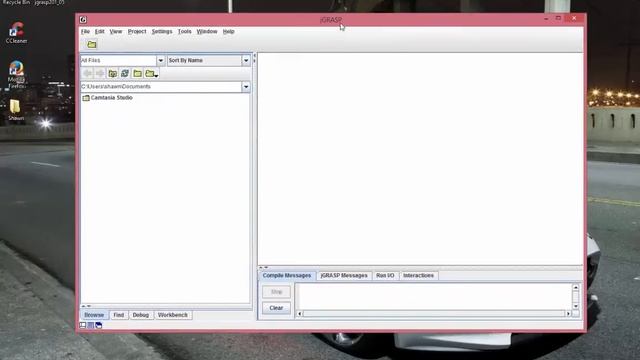Screen dimensions: 640x360
Task: Click the second window layout icon at bottom left
Action: 91,325
